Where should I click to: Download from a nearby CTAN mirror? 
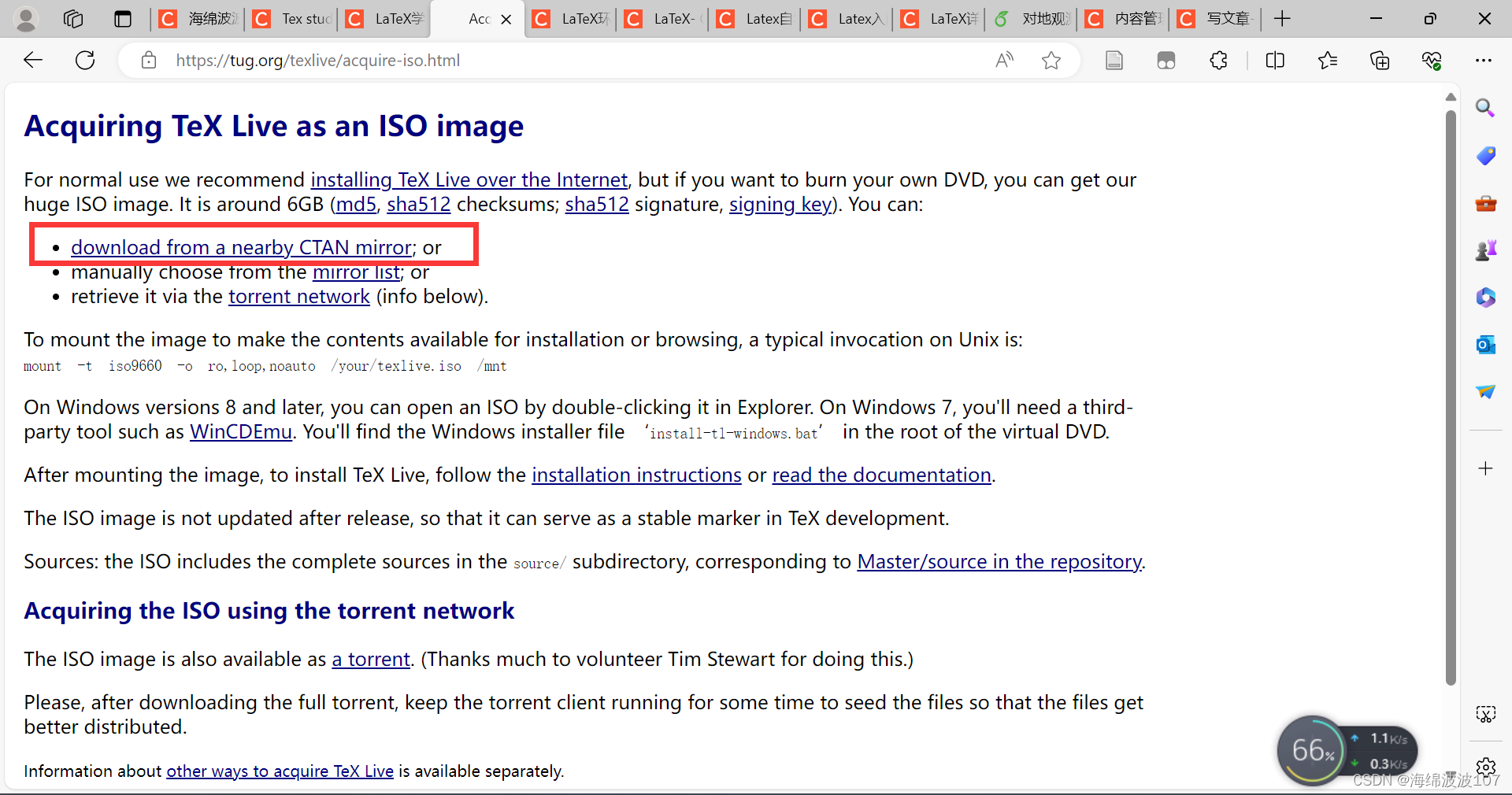coord(241,248)
